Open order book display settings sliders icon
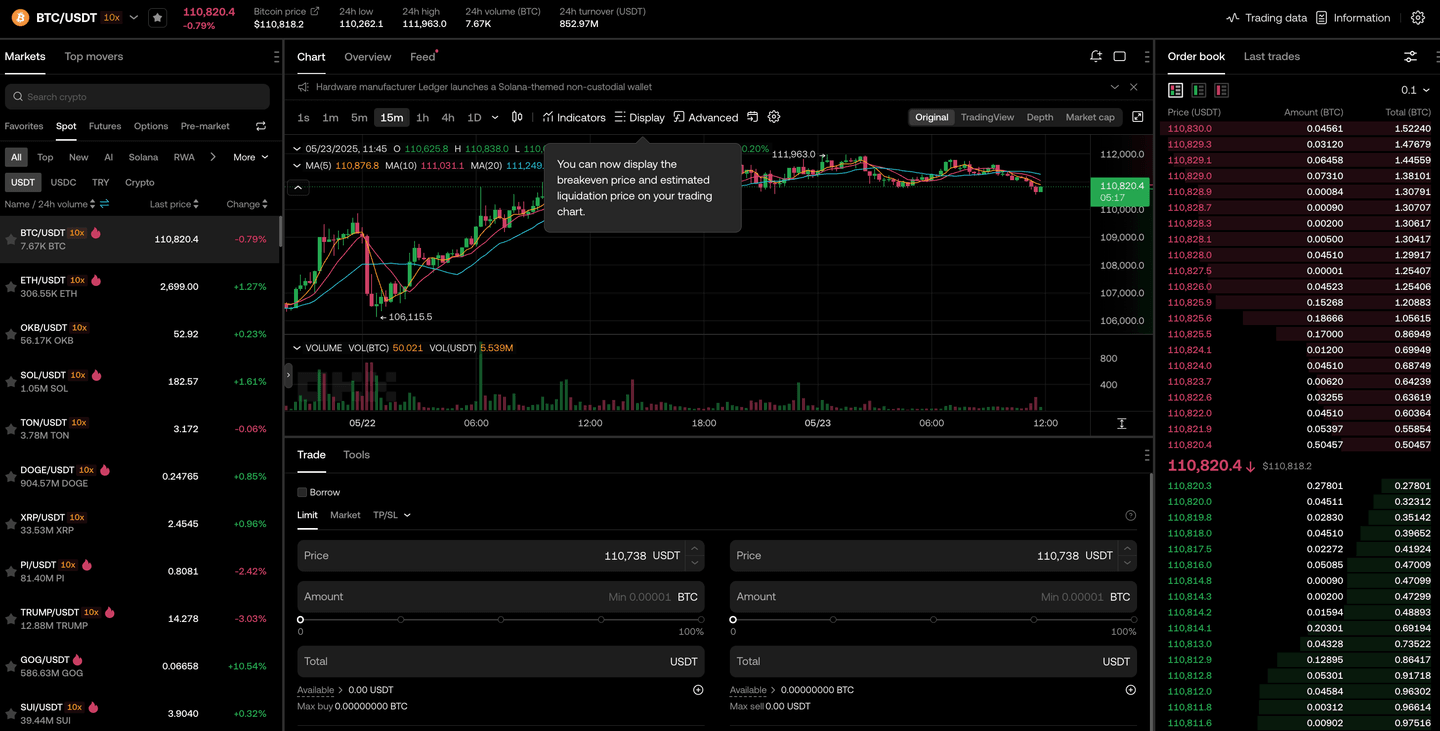 click(1411, 57)
